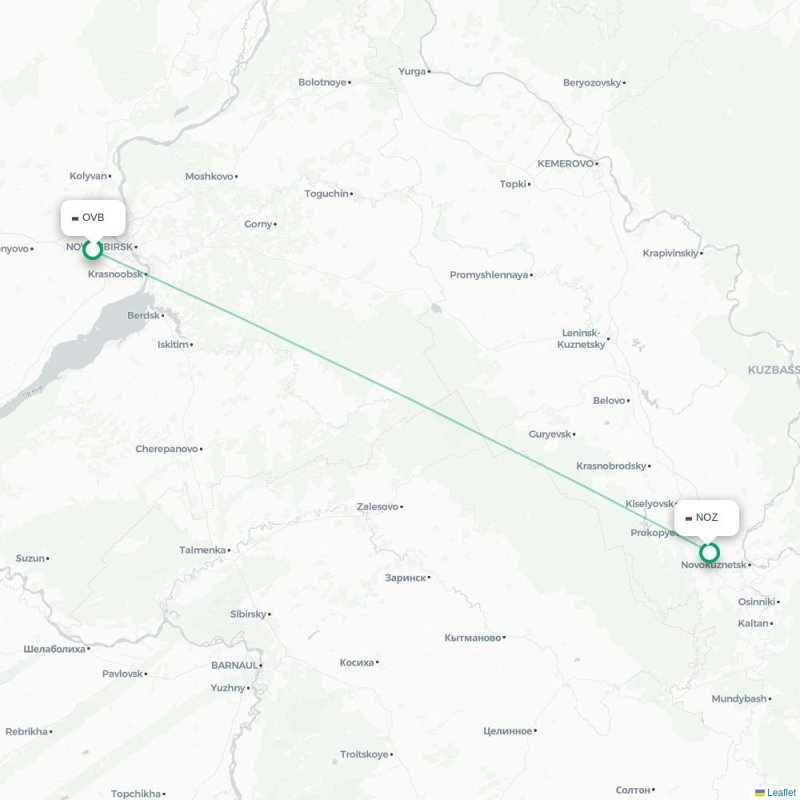Click the flag icon in the OVB popup
This screenshot has height=800, width=800.
click(x=75, y=218)
